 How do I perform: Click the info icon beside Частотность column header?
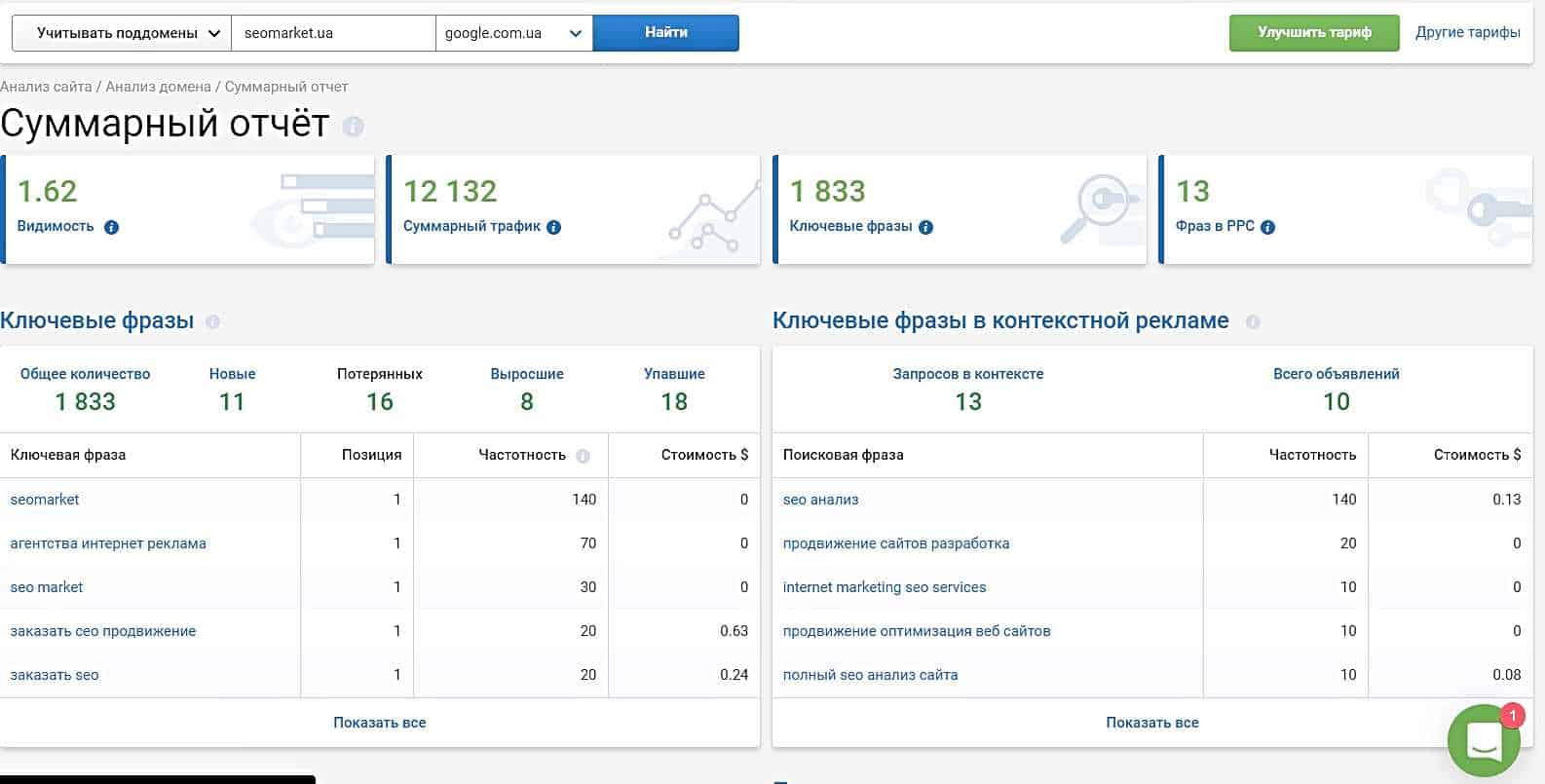(x=583, y=456)
